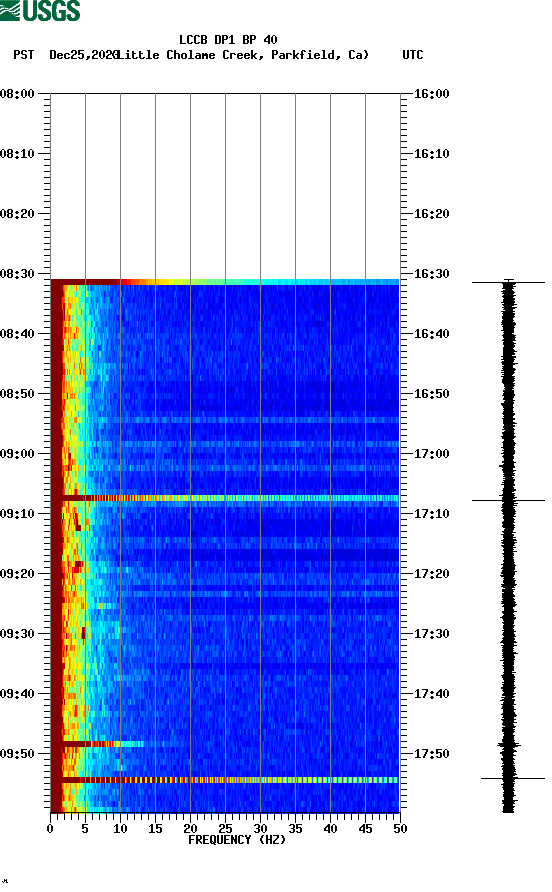Click the '17:40' UTC time label
This screenshot has height=892, width=552.
pos(431,693)
